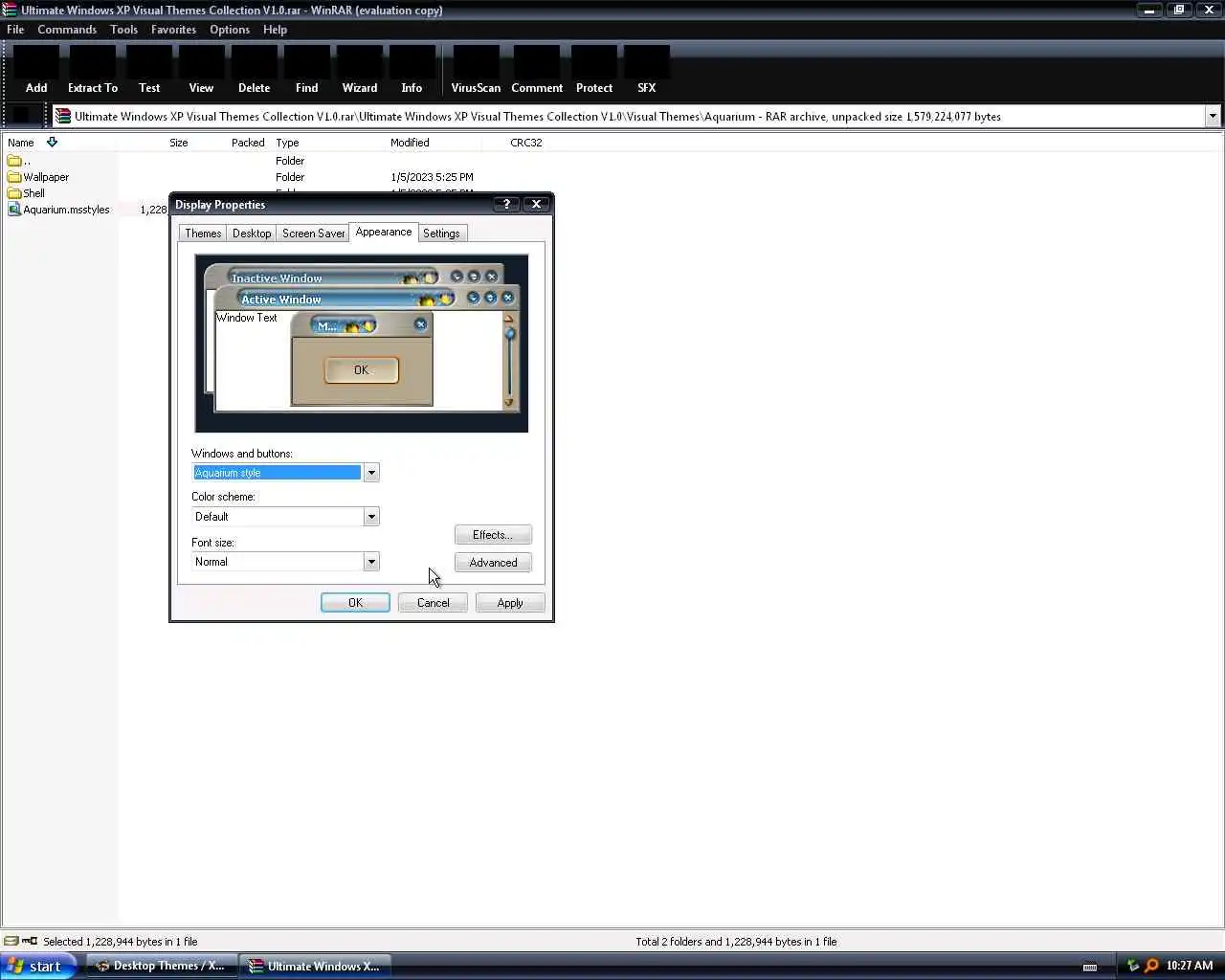1225x980 pixels.
Task: Open the File menu
Action: click(x=15, y=30)
